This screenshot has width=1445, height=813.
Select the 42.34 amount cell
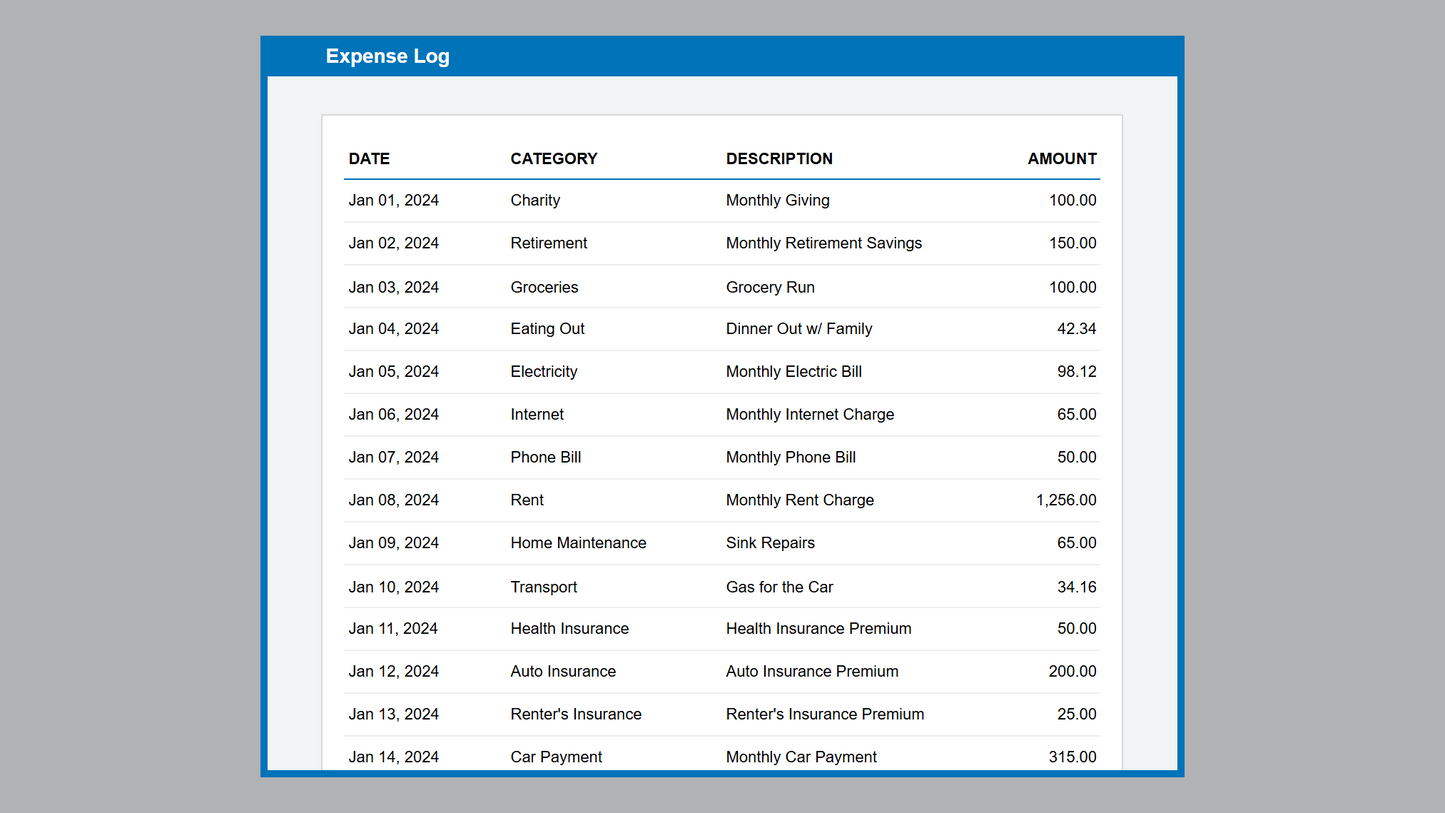point(1077,328)
